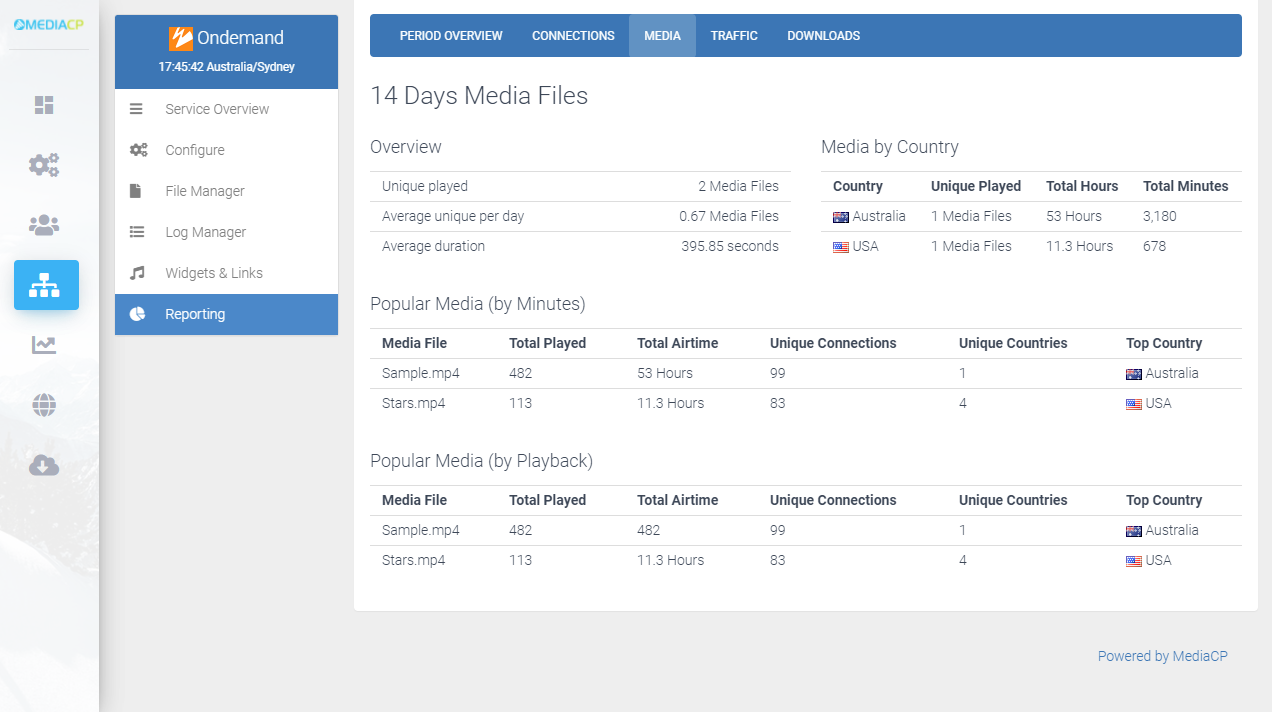Viewport: 1272px width, 712px height.
Task: Click the File Manager document icon
Action: (136, 191)
